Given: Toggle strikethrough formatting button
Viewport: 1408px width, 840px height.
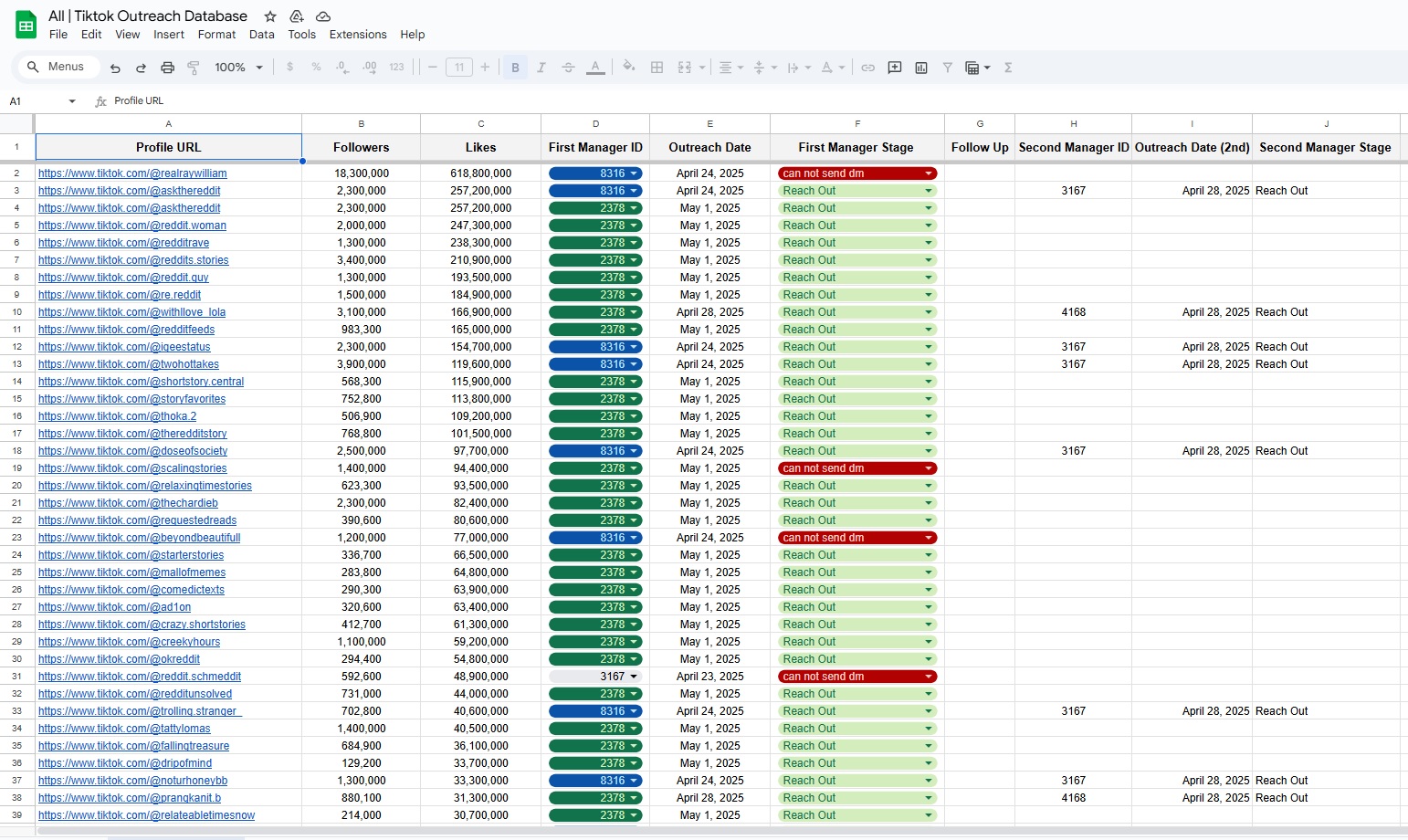Looking at the screenshot, I should coord(568,68).
